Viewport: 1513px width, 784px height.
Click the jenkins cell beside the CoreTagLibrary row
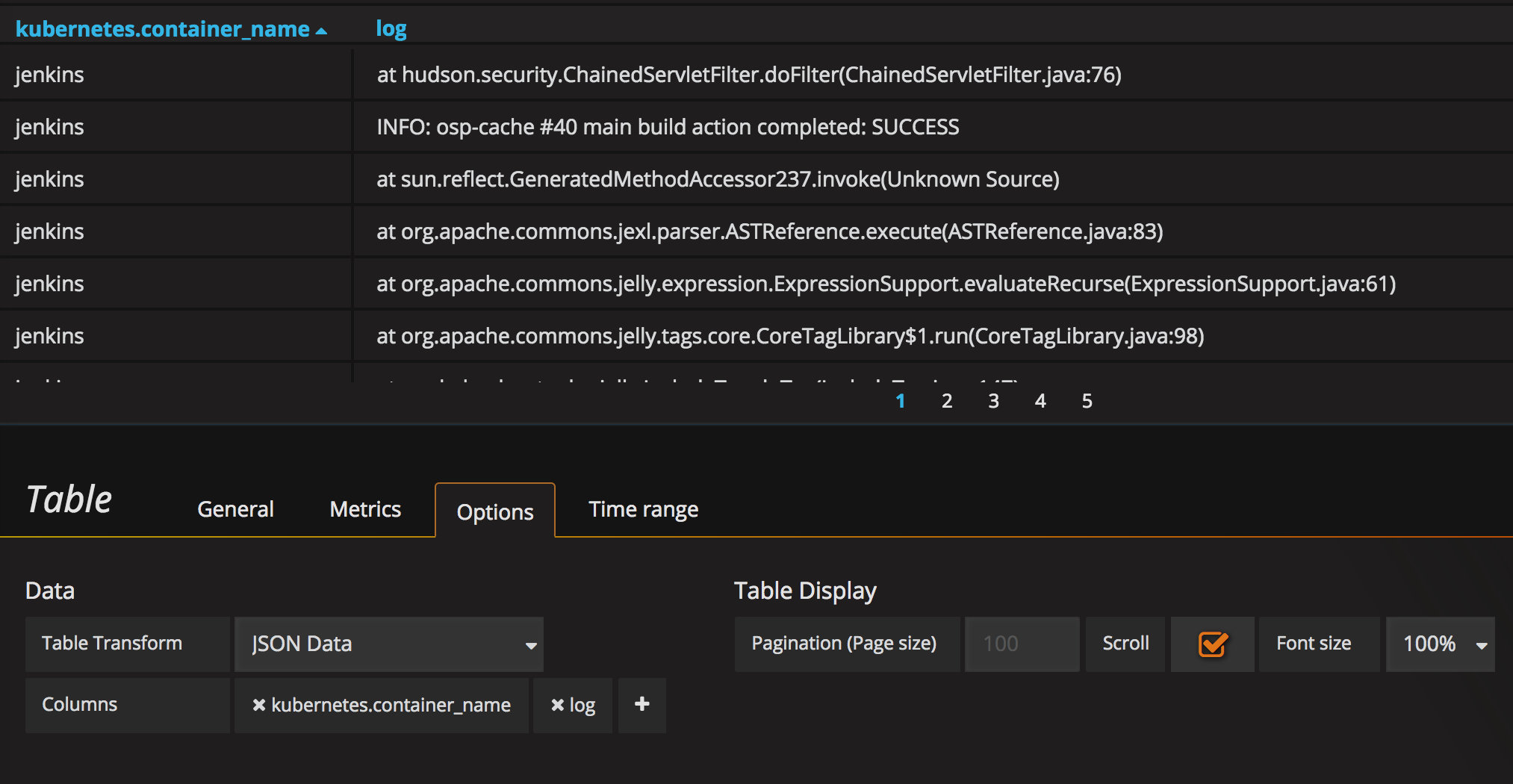[49, 336]
